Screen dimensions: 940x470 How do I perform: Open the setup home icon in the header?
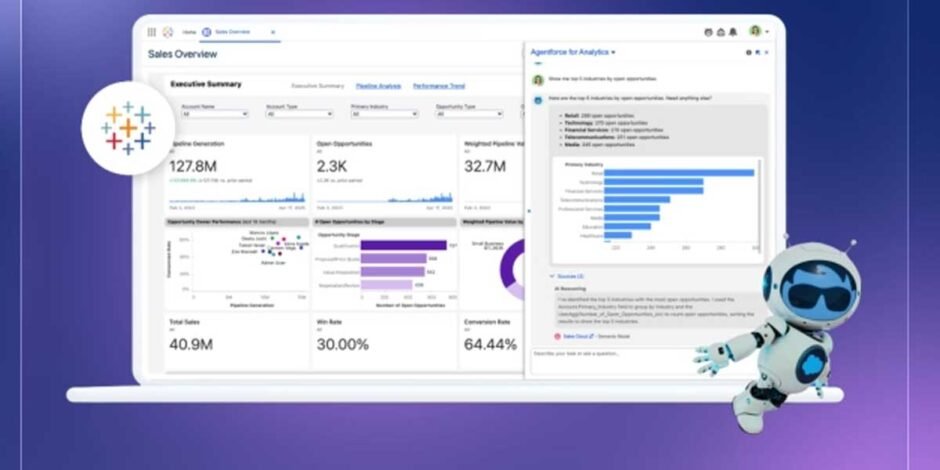coord(721,32)
